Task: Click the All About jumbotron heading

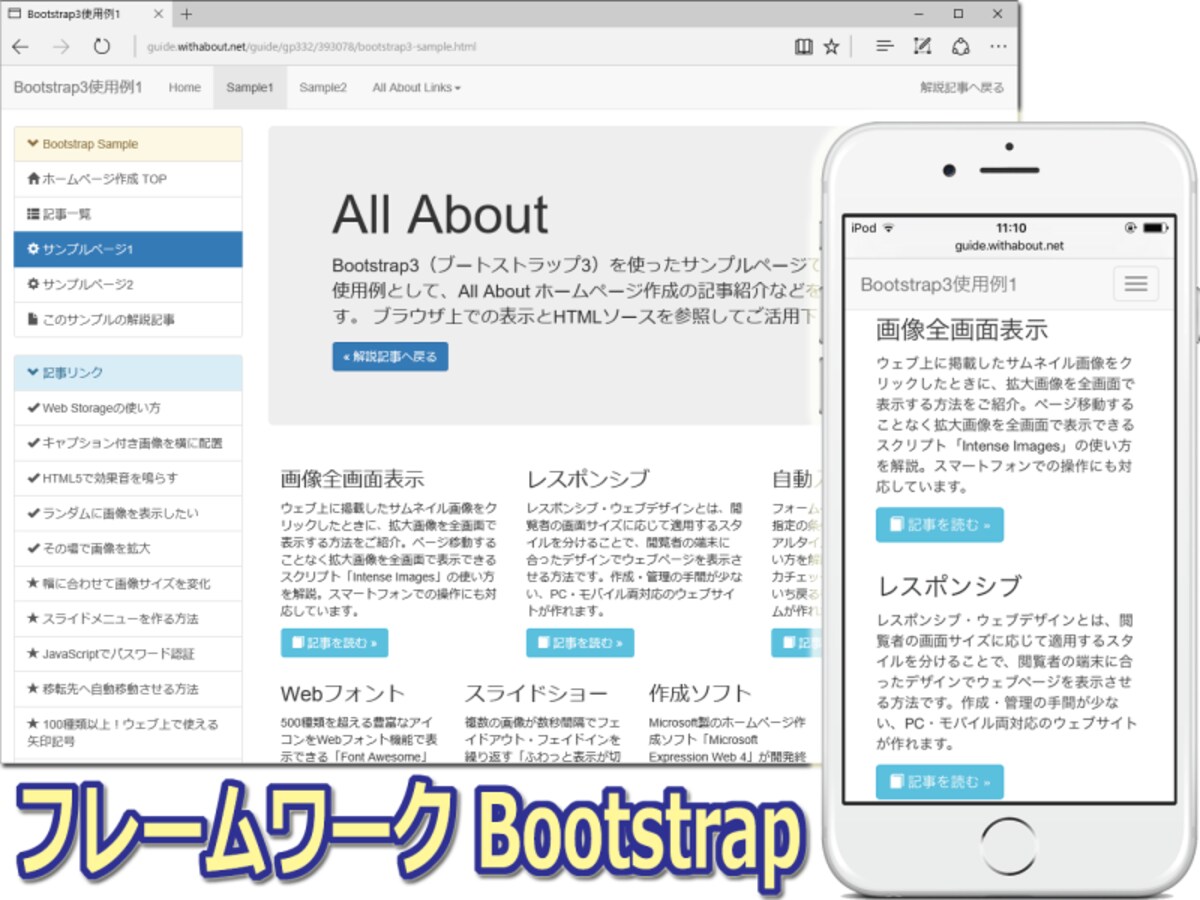Action: click(x=440, y=214)
